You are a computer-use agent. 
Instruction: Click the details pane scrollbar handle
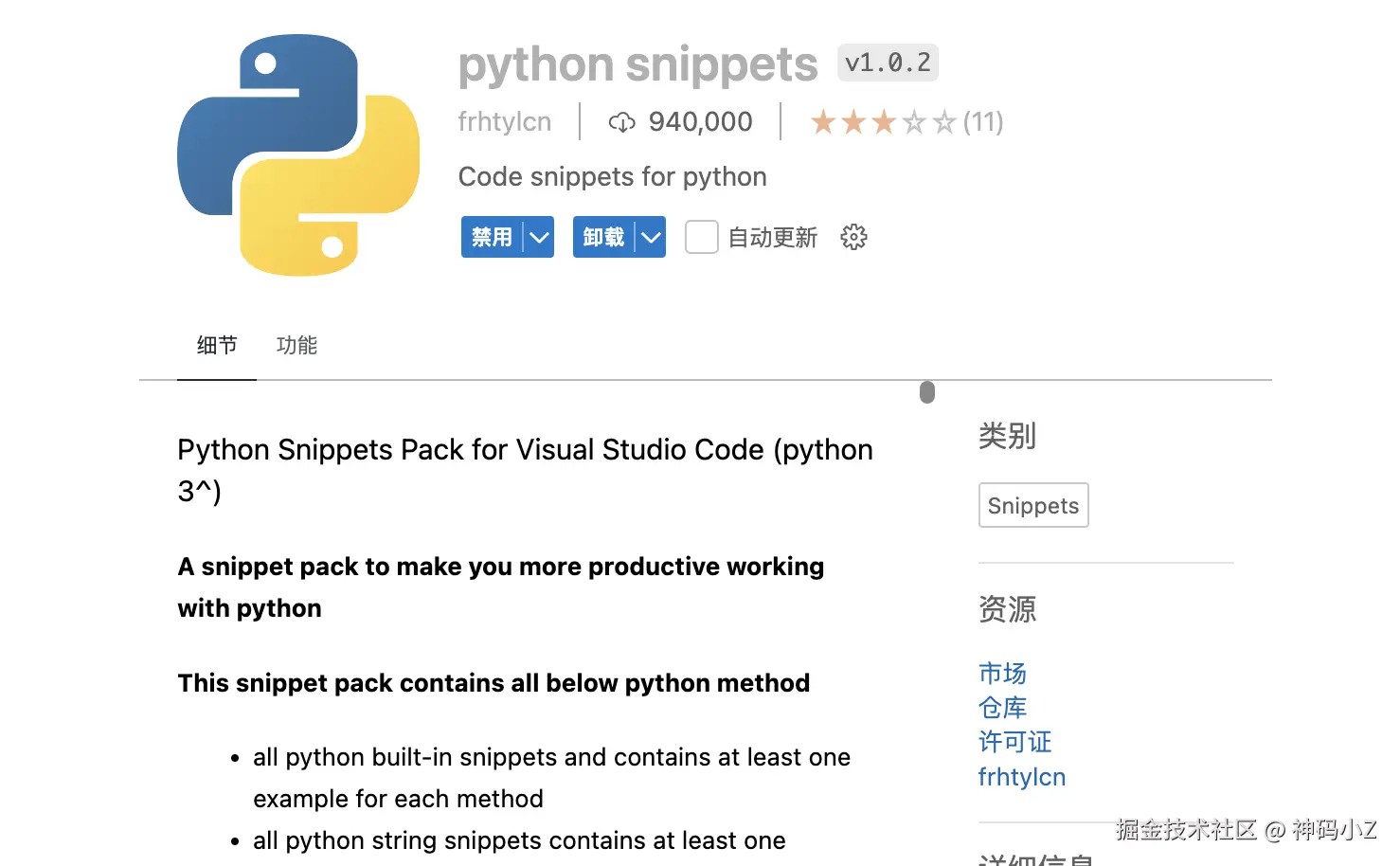click(x=927, y=392)
